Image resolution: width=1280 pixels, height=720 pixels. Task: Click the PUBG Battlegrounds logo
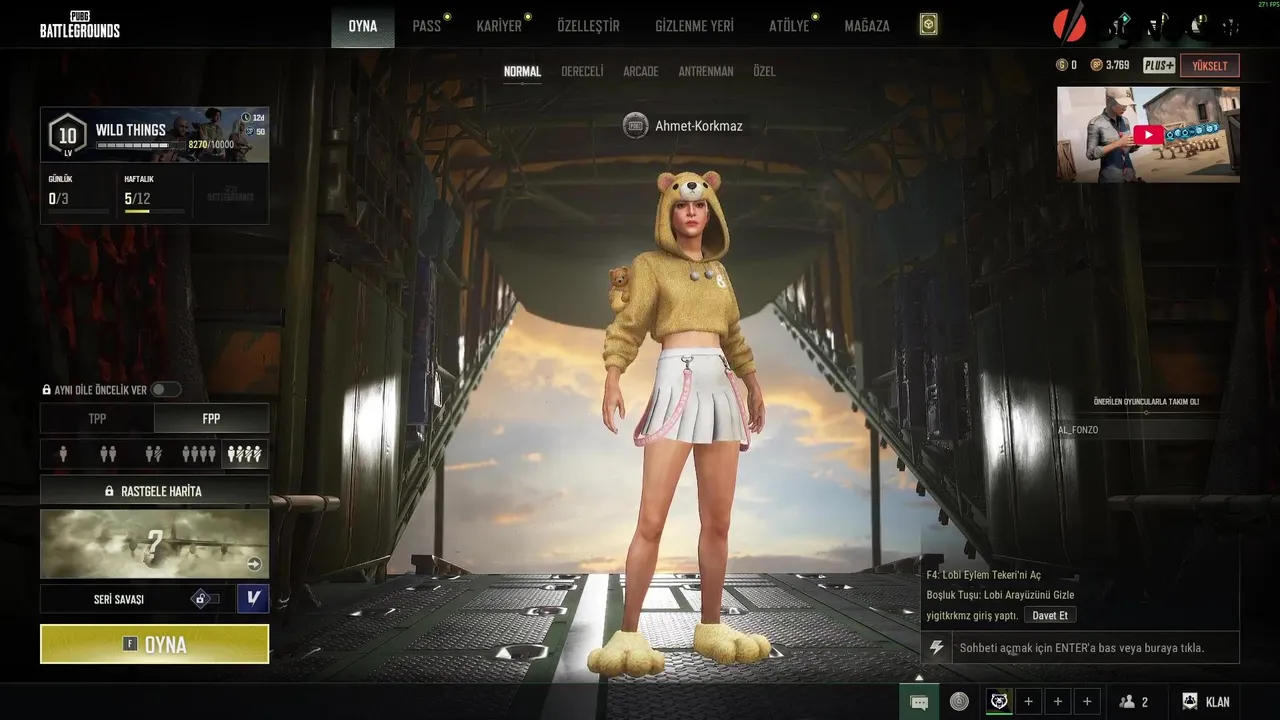tap(80, 24)
